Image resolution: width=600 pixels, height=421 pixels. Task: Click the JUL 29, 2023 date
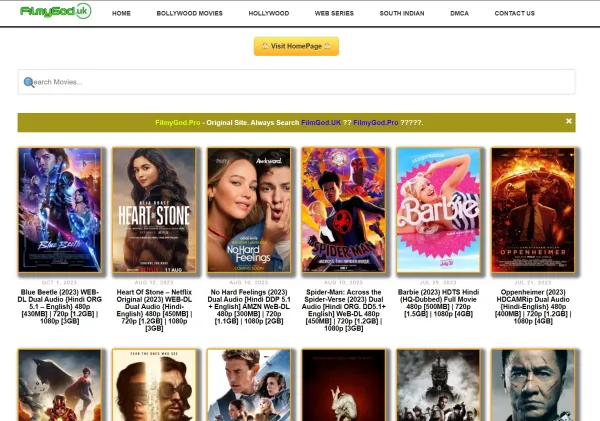pos(438,282)
